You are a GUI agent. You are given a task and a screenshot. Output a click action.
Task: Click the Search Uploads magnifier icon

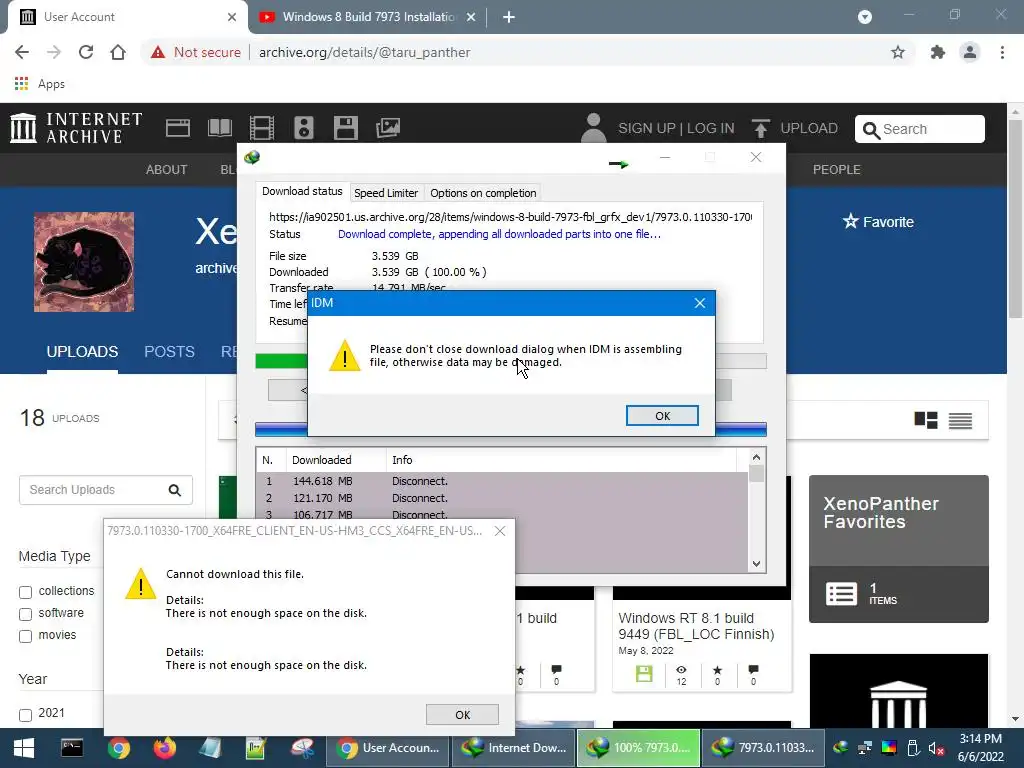[174, 490]
